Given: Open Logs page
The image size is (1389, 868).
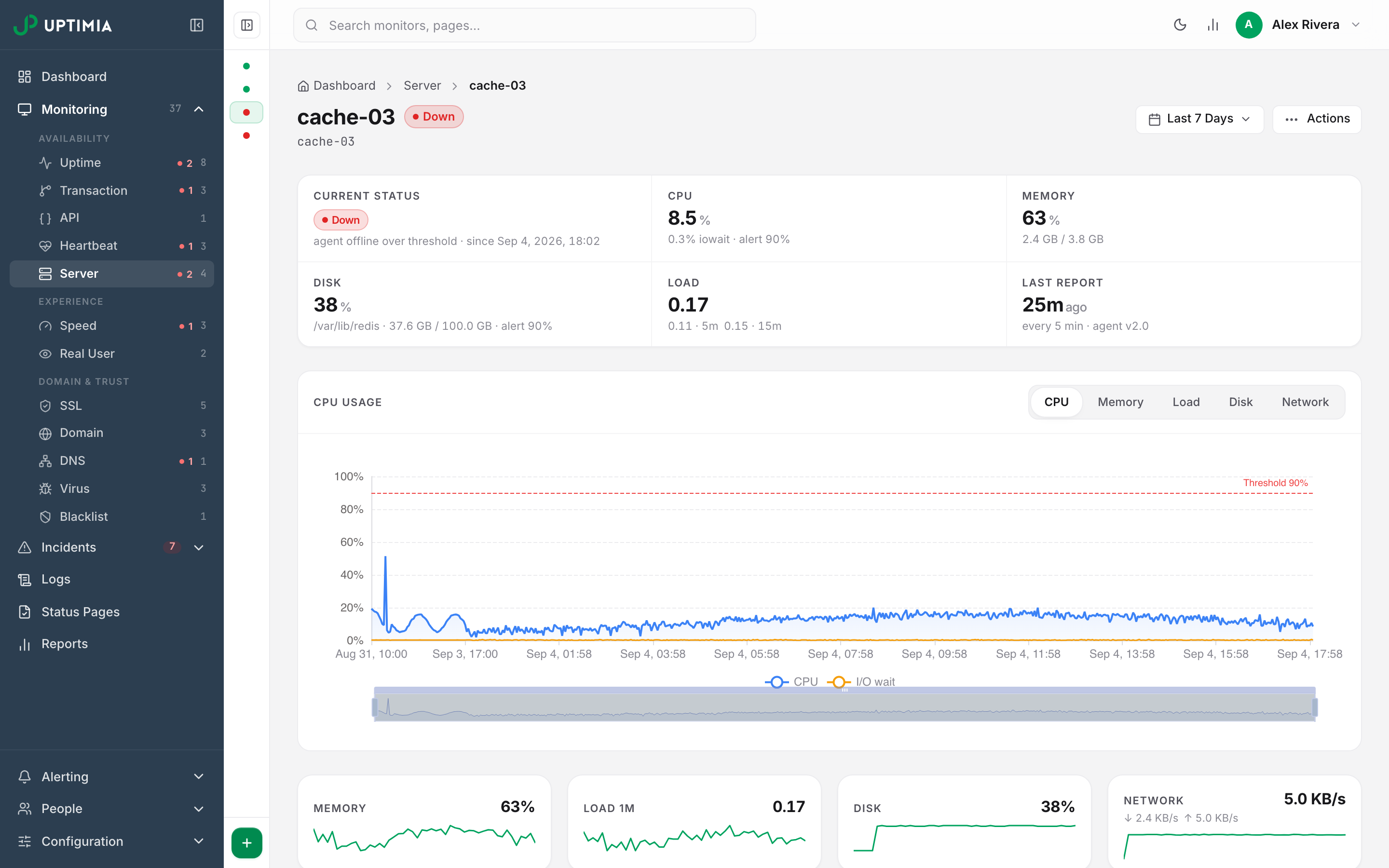Looking at the screenshot, I should click(x=112, y=579).
